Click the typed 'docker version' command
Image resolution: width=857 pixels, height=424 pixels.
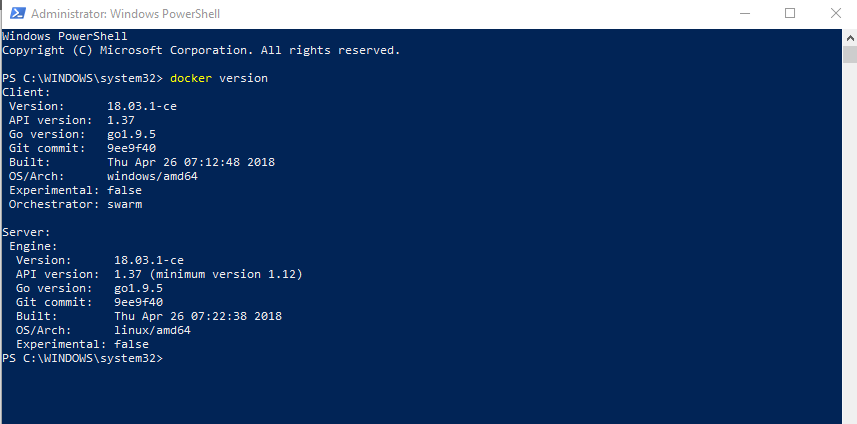(x=219, y=78)
